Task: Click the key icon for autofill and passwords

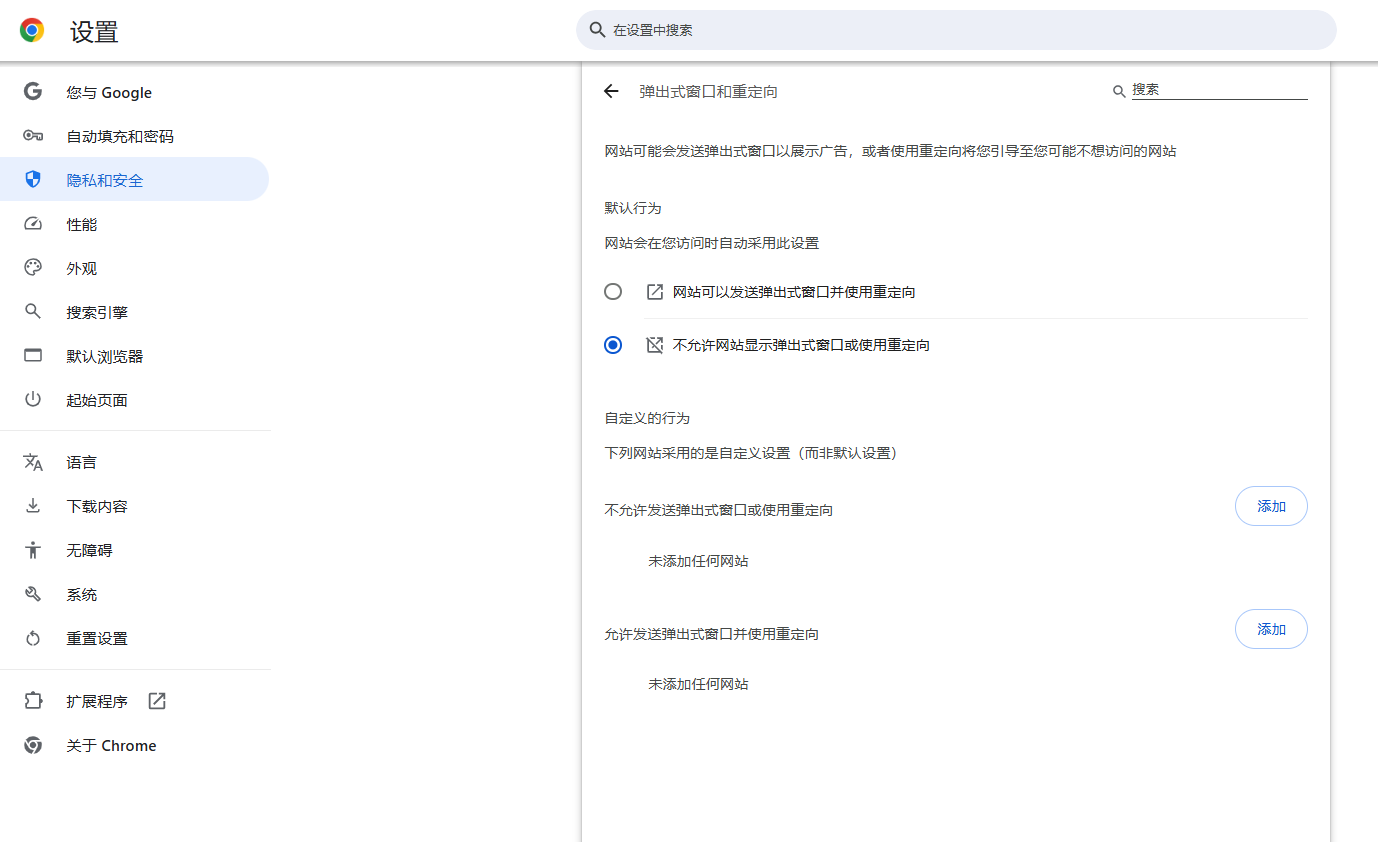Action: tap(33, 136)
